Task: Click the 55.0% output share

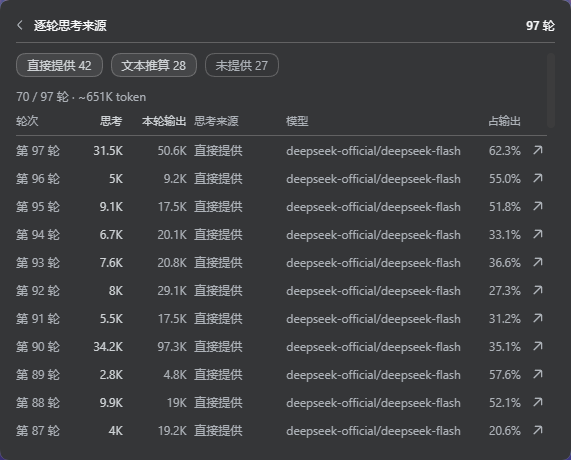Action: coord(504,178)
